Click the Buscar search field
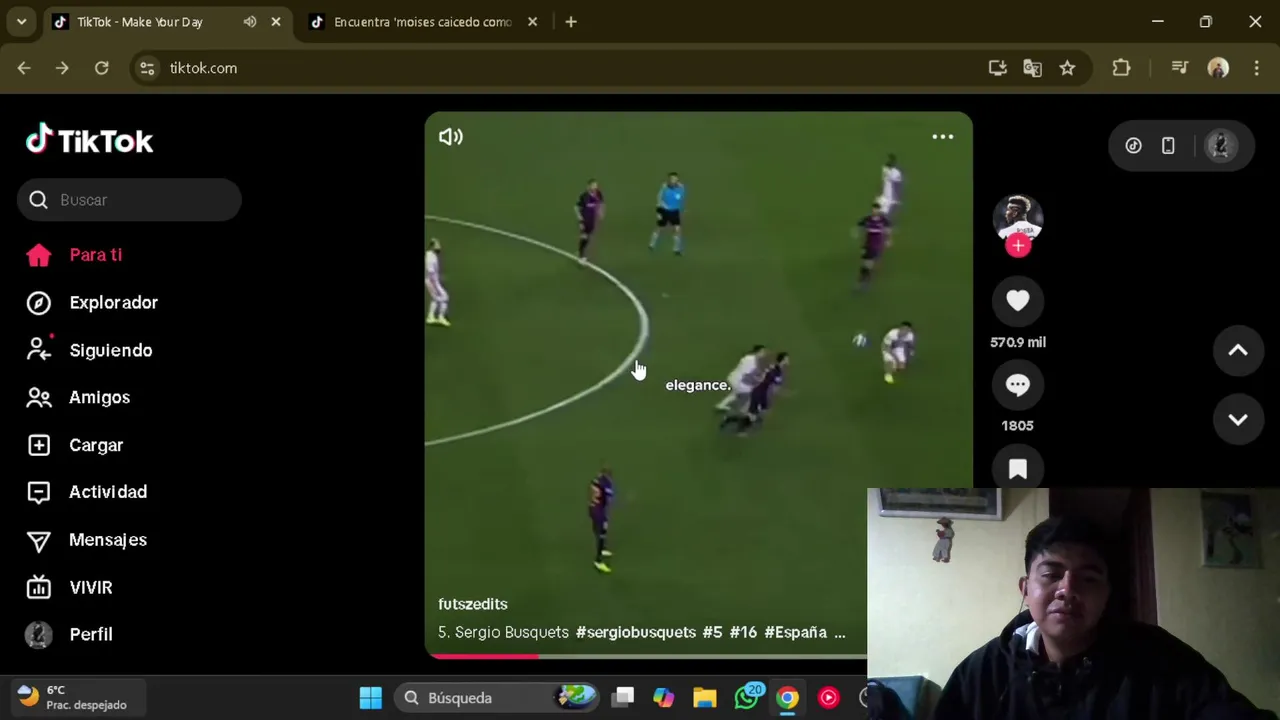1280x720 pixels. (x=129, y=200)
